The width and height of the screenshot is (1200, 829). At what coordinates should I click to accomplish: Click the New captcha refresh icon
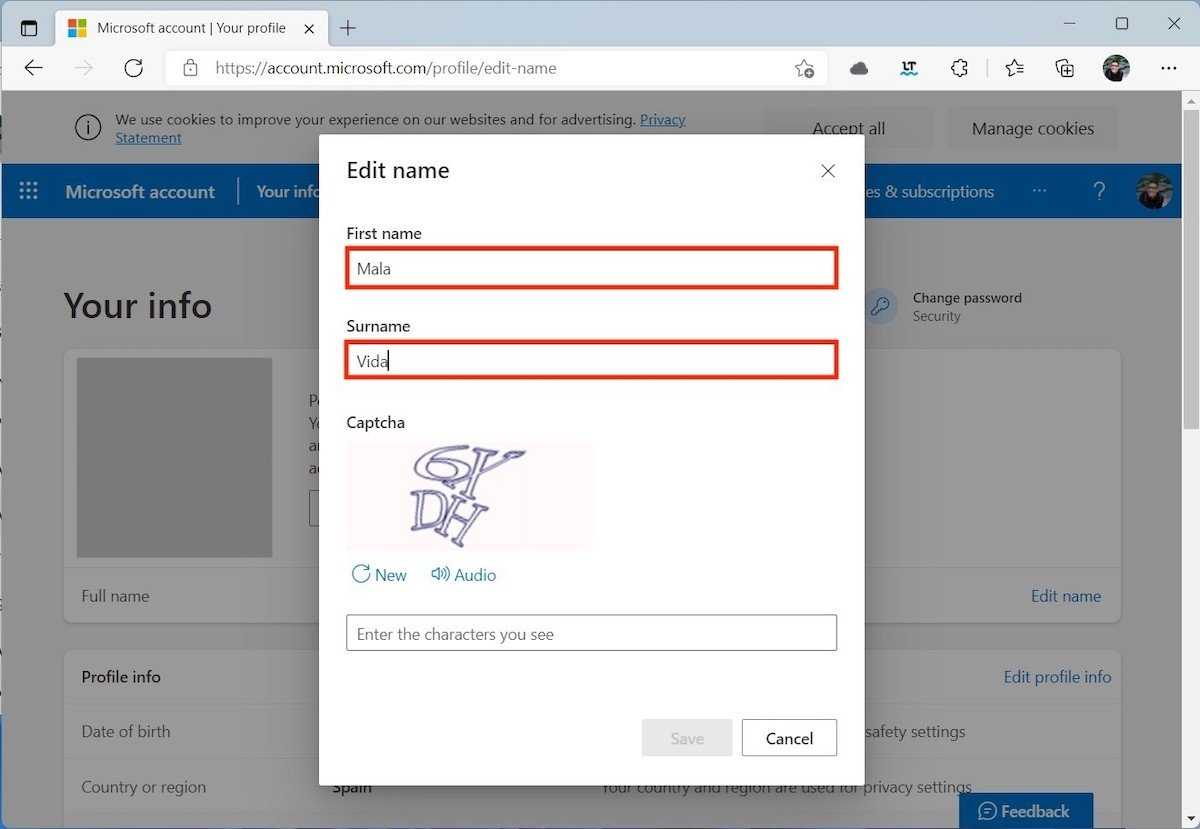pos(361,574)
